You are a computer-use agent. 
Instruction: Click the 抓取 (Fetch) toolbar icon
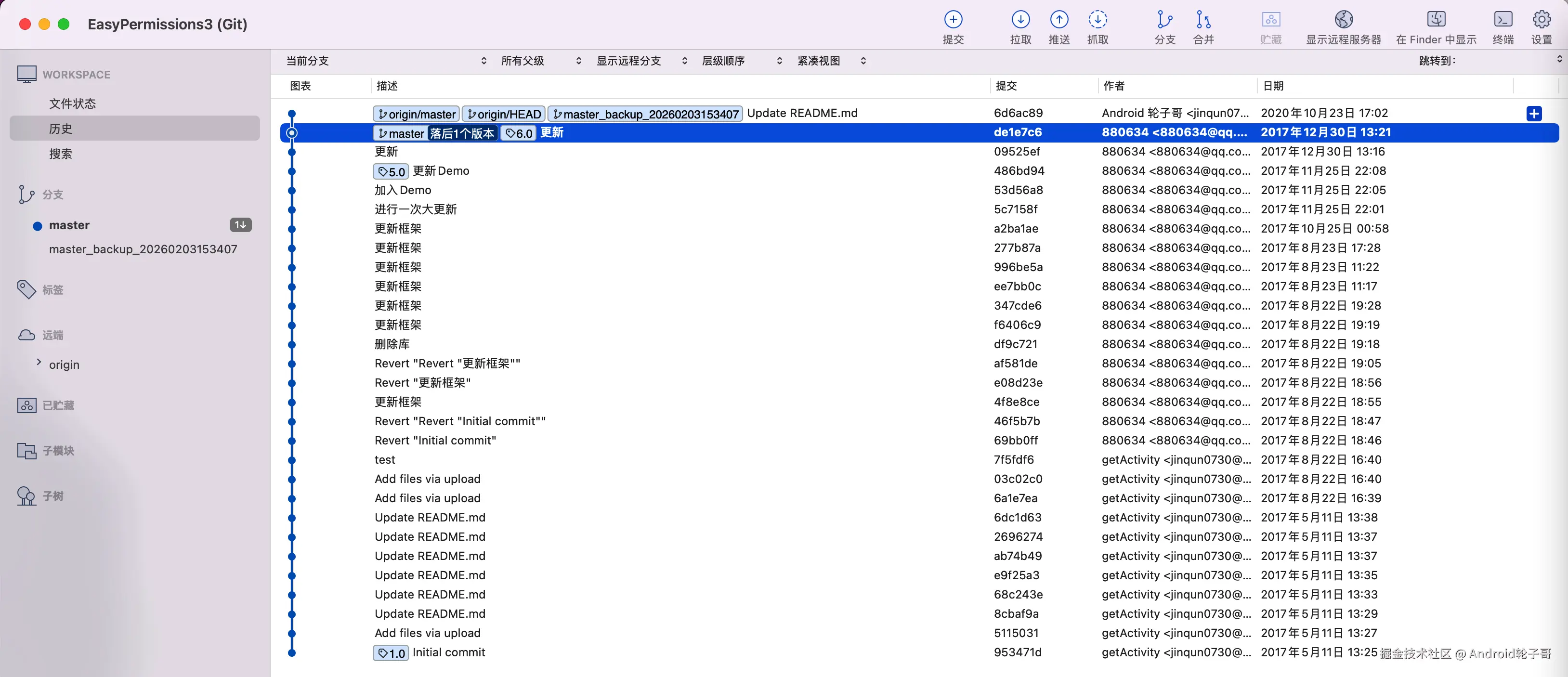pos(1097,20)
